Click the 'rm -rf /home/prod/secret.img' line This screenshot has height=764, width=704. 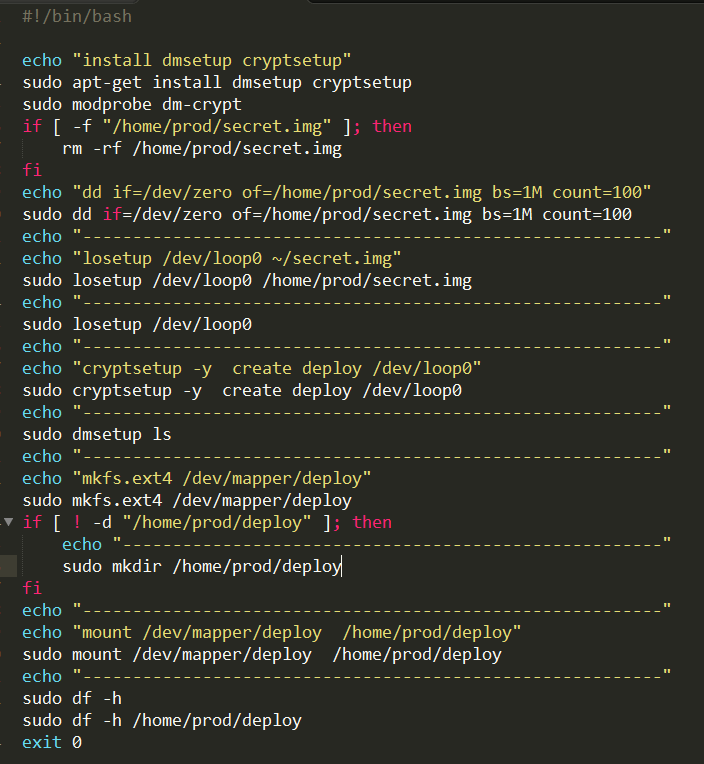click(202, 149)
